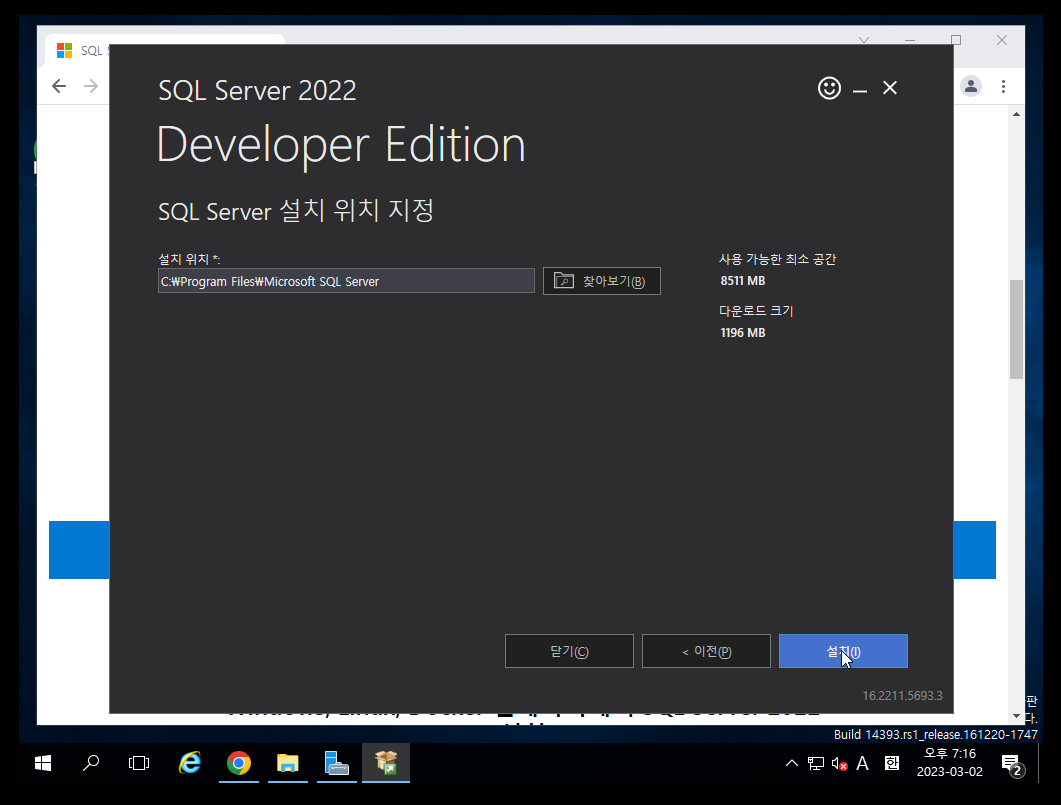Viewport: 1061px width, 805px height.
Task: Launch Internet Explorer from taskbar
Action: click(x=190, y=763)
